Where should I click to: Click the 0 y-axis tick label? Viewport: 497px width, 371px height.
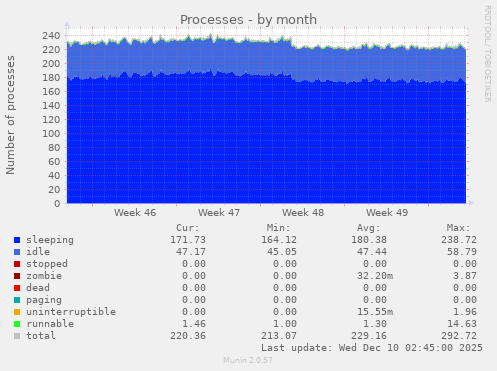click(57, 203)
